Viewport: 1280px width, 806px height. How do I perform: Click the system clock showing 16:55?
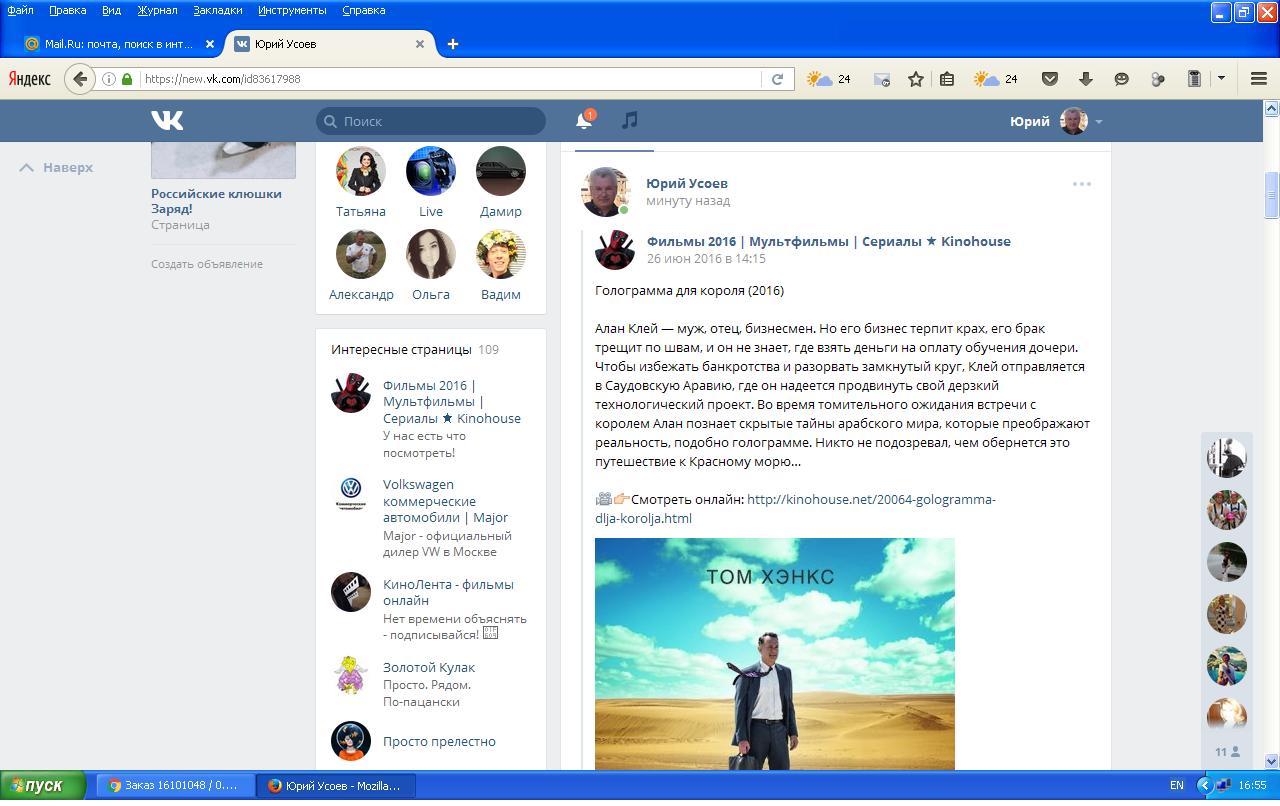(1252, 786)
